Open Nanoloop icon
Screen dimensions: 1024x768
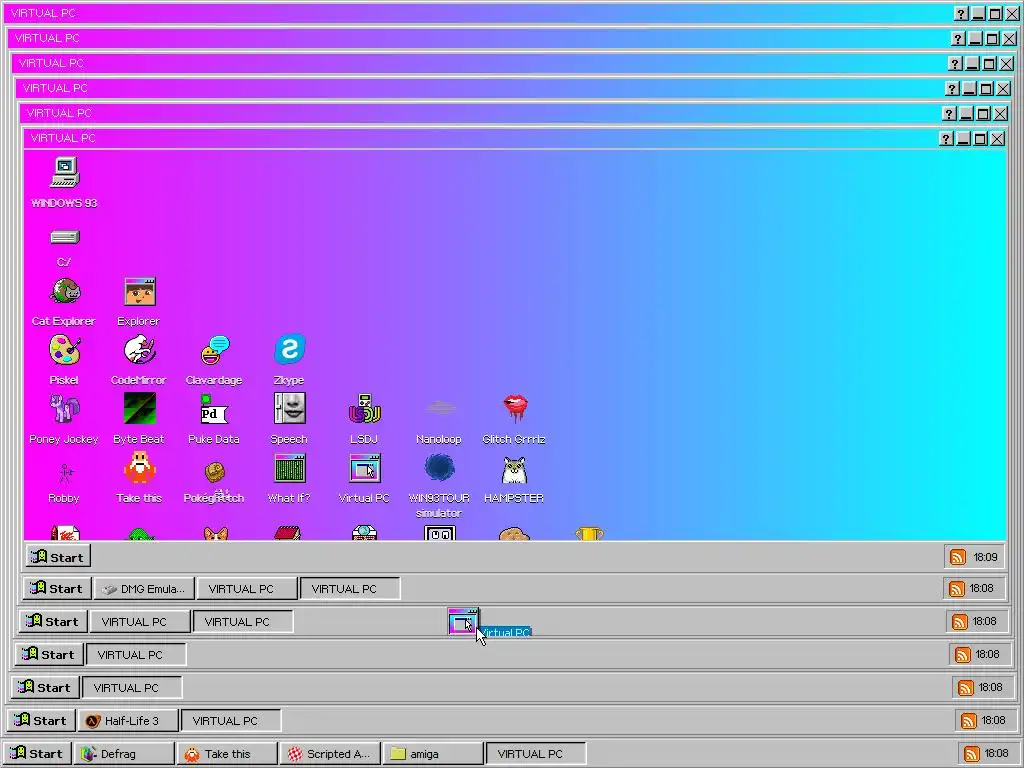[x=440, y=409]
